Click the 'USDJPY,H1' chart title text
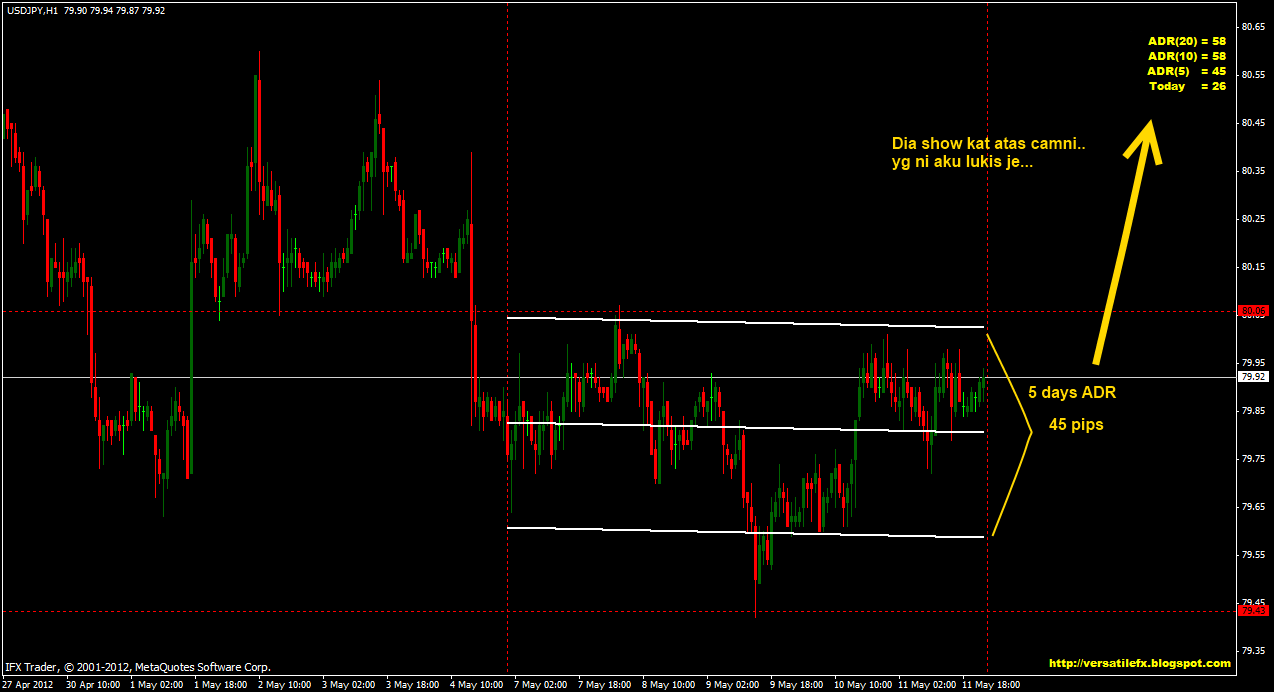The image size is (1274, 692). coord(30,10)
